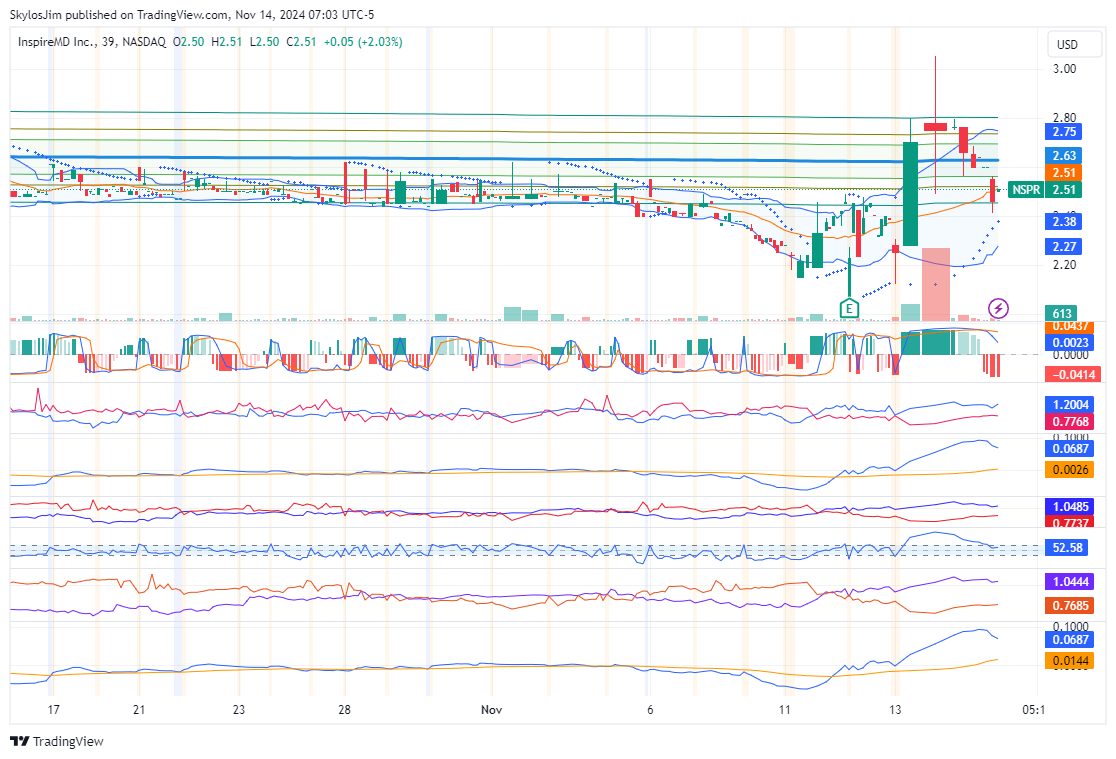Click the earnings E marker on chart
This screenshot has width=1116, height=759.
(x=849, y=308)
